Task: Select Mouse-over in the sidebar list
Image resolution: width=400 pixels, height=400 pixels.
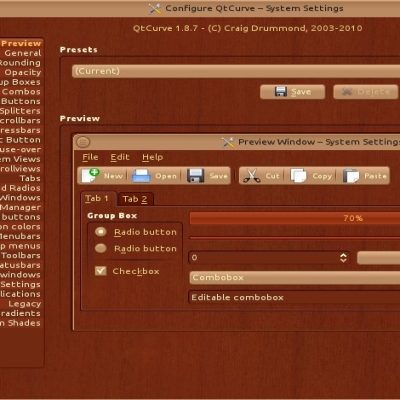Action: 20,150
